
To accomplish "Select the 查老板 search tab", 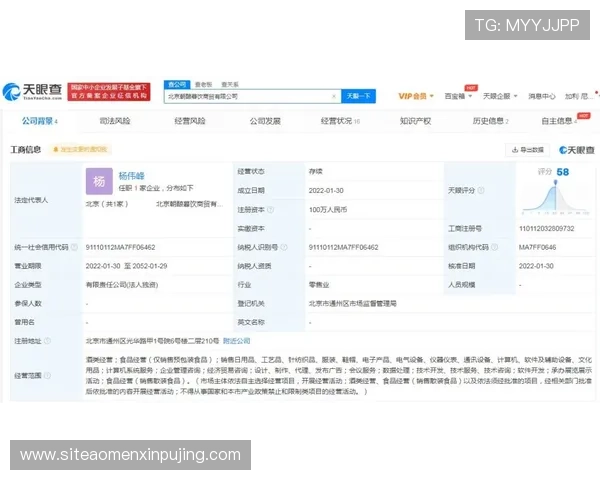I will [204, 84].
